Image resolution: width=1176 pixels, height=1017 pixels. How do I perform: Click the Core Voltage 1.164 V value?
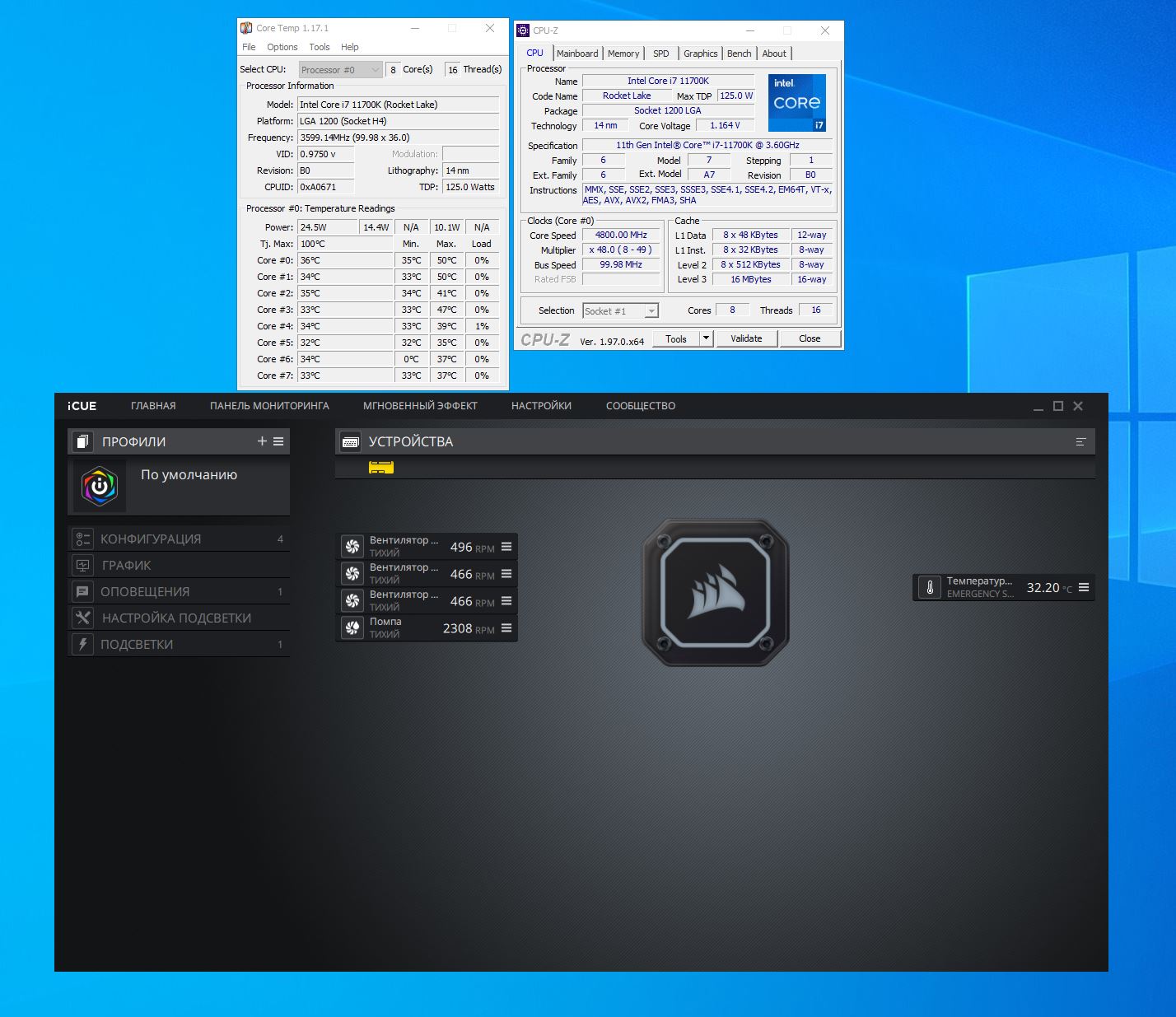coord(725,125)
